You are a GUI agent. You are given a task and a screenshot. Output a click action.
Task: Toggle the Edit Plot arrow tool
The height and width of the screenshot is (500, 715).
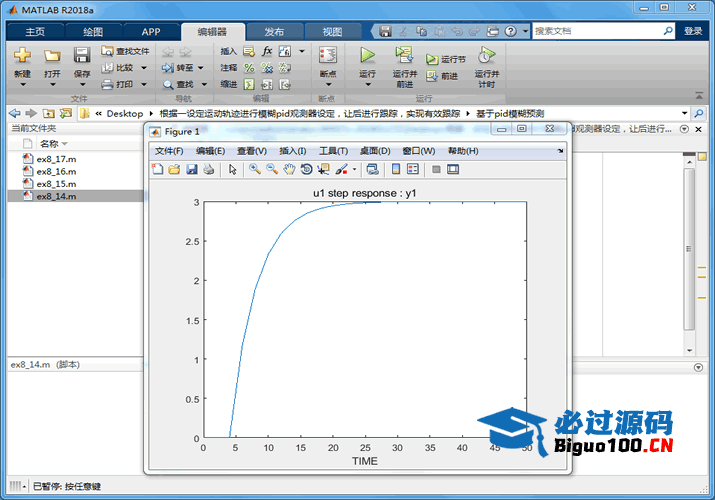(x=232, y=169)
